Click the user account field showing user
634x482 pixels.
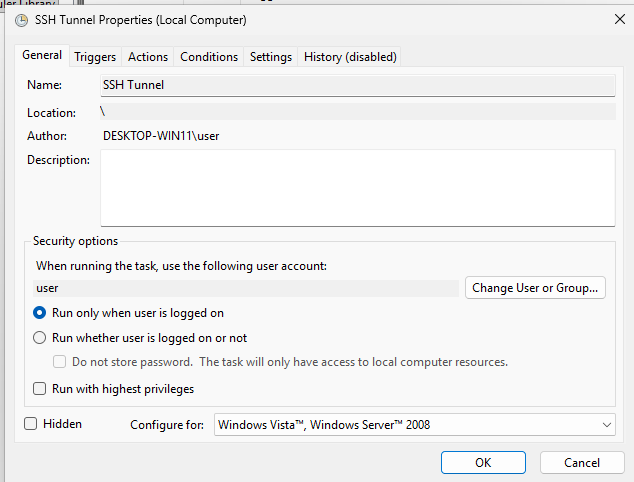[x=246, y=288]
